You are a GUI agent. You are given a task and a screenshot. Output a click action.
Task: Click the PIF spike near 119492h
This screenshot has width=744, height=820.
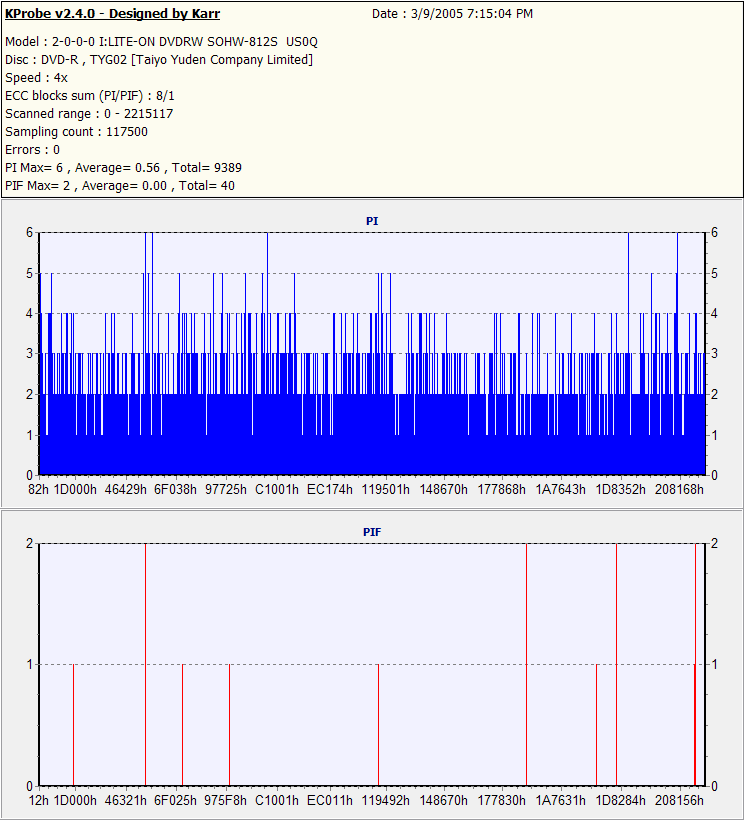pyautogui.click(x=379, y=725)
